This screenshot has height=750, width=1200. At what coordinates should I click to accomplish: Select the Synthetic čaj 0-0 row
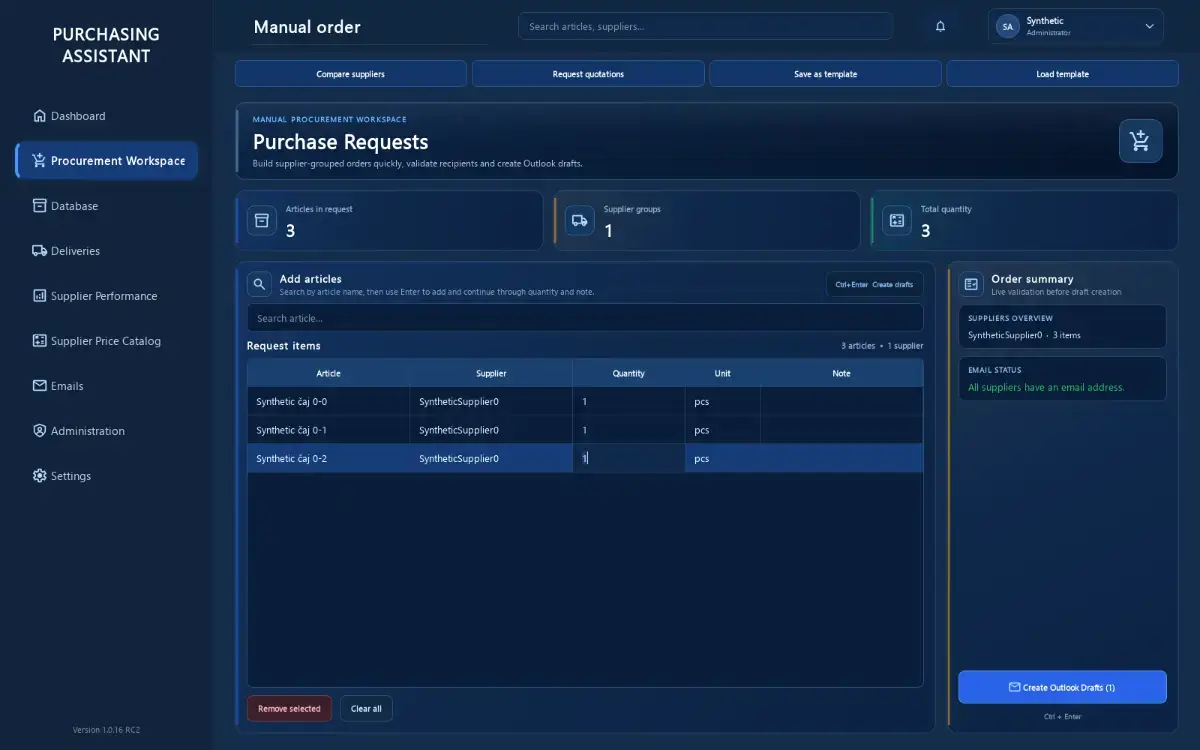click(x=585, y=401)
